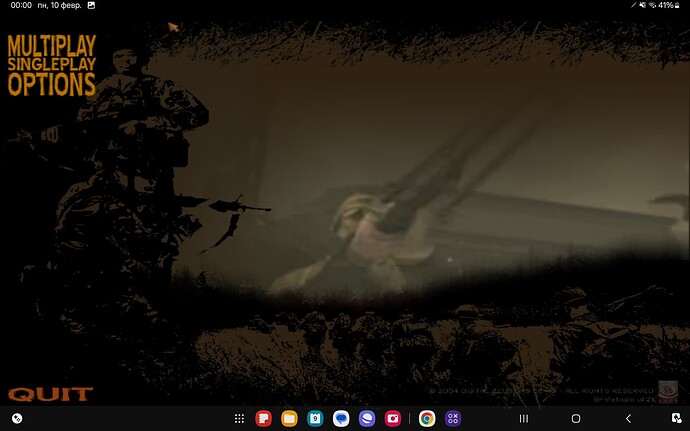
Task: Open the red Camera app icon
Action: (393, 418)
